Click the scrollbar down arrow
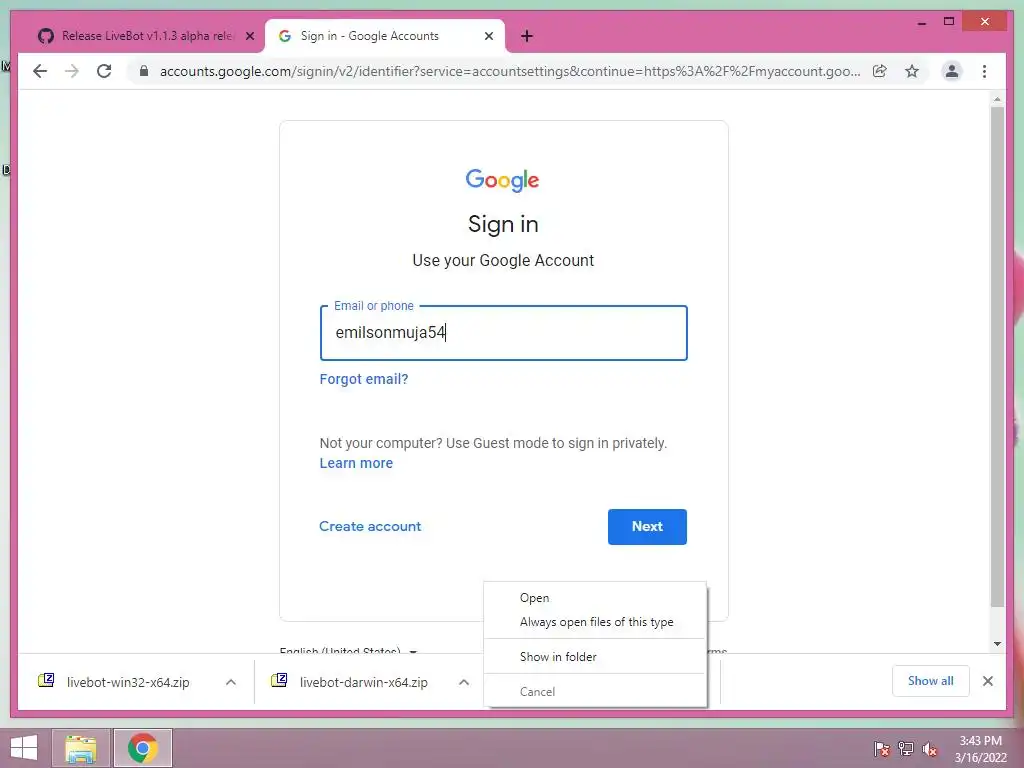The image size is (1024, 768). [997, 644]
